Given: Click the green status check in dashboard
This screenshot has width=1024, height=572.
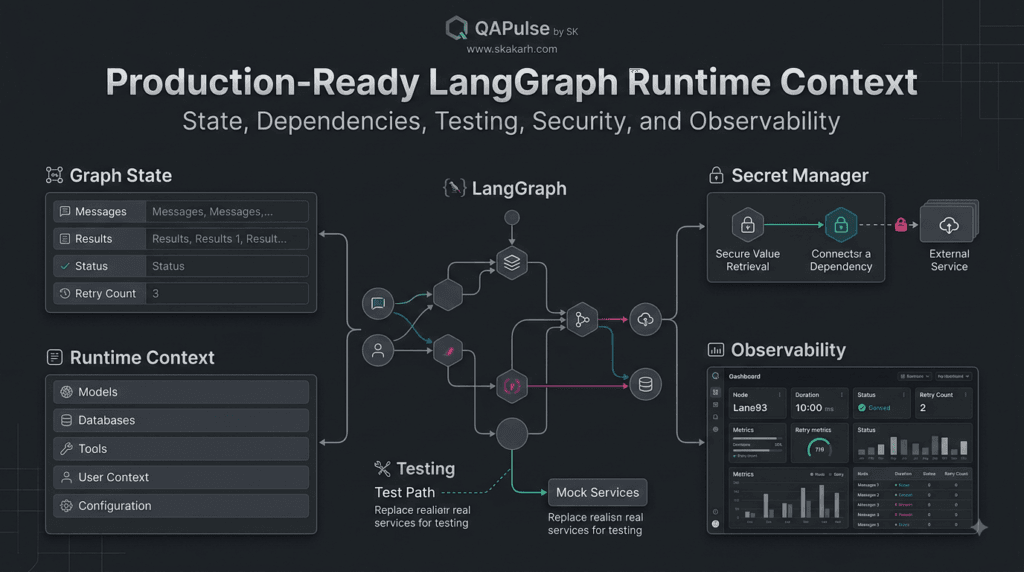Looking at the screenshot, I should click(862, 408).
